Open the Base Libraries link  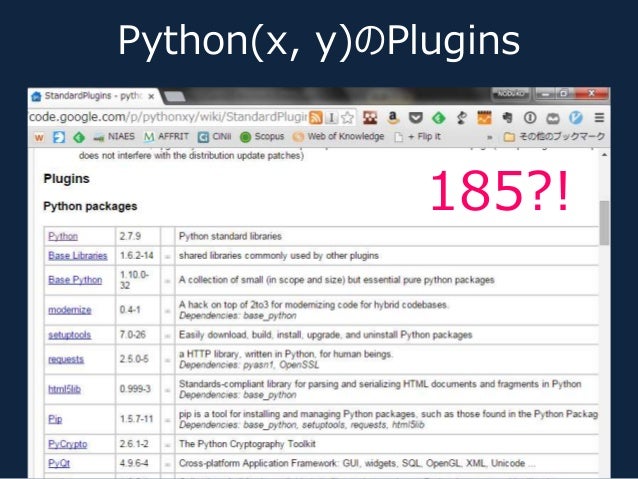[x=78, y=256]
